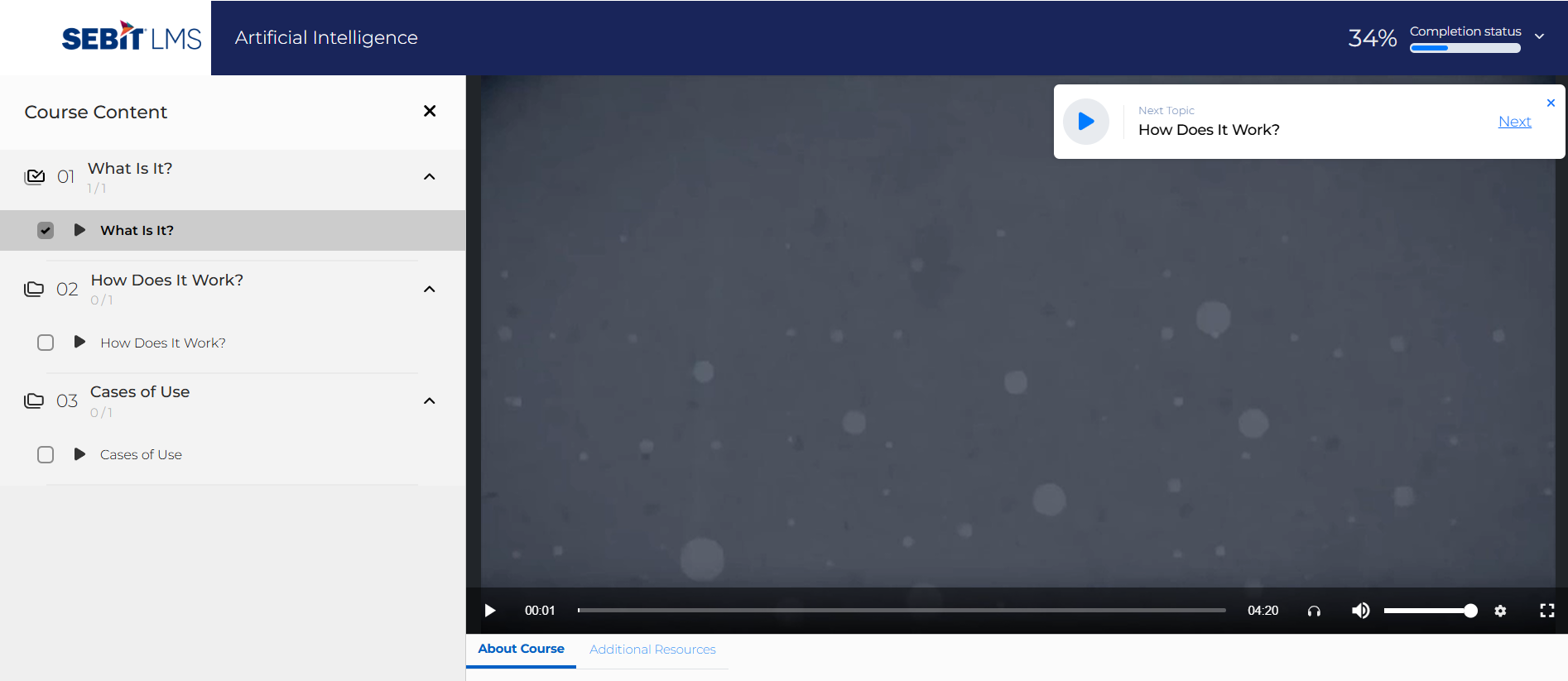Image resolution: width=1568 pixels, height=681 pixels.
Task: Close the Course Content panel
Action: (x=430, y=111)
